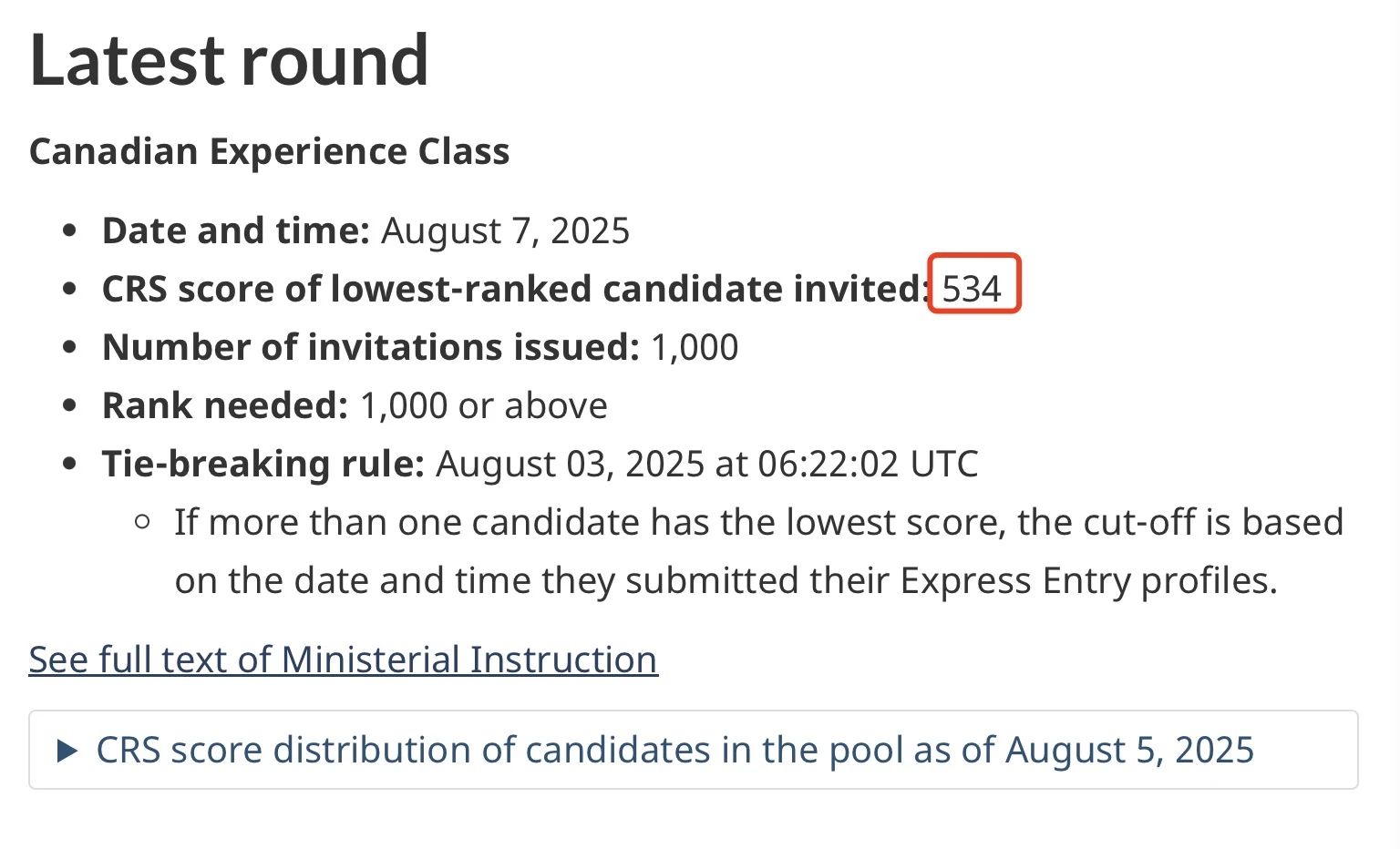The height and width of the screenshot is (849, 1400).
Task: Click the 'Tie-breaking rule:' bold label
Action: (x=263, y=464)
